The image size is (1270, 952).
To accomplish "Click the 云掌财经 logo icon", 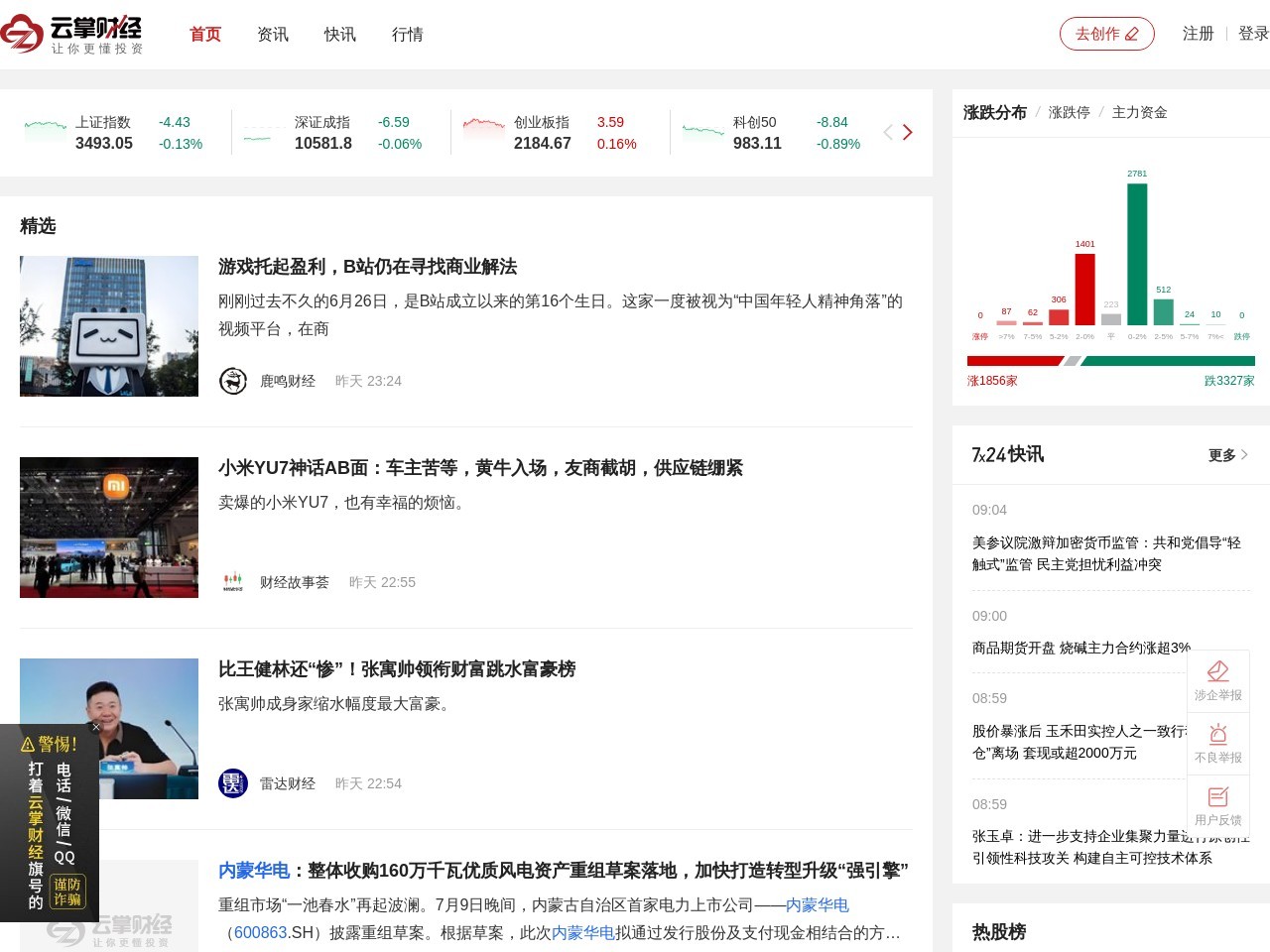I will [x=20, y=34].
